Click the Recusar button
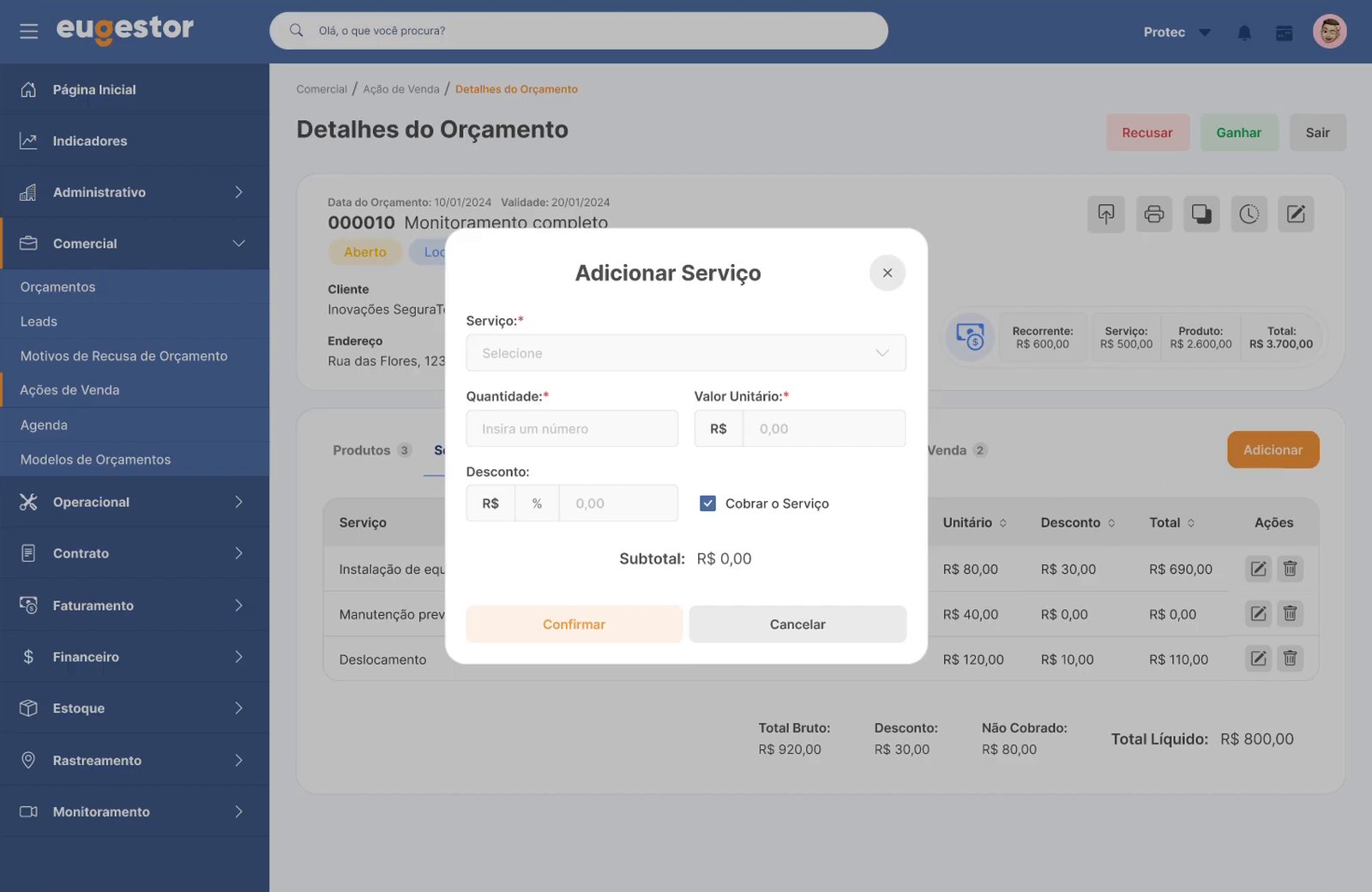The image size is (1372, 892). point(1147,133)
